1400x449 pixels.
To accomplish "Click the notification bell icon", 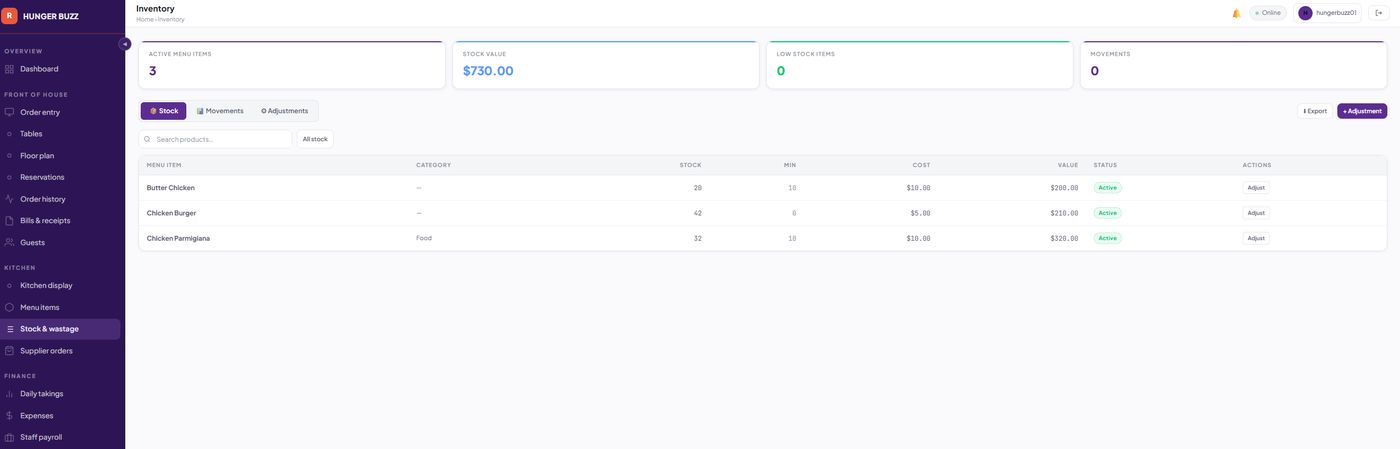I will coord(1236,13).
